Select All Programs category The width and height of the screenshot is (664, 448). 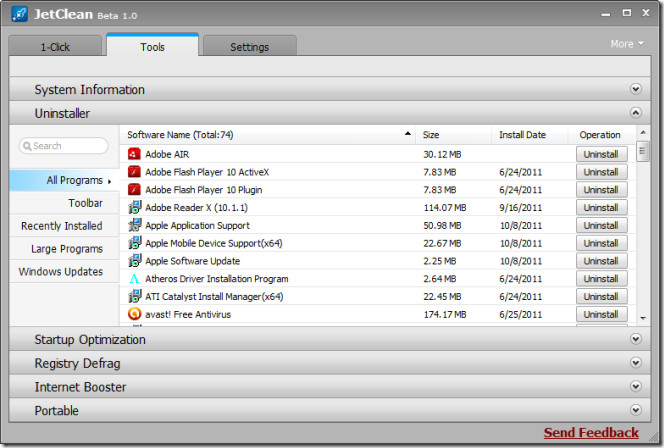[64, 180]
